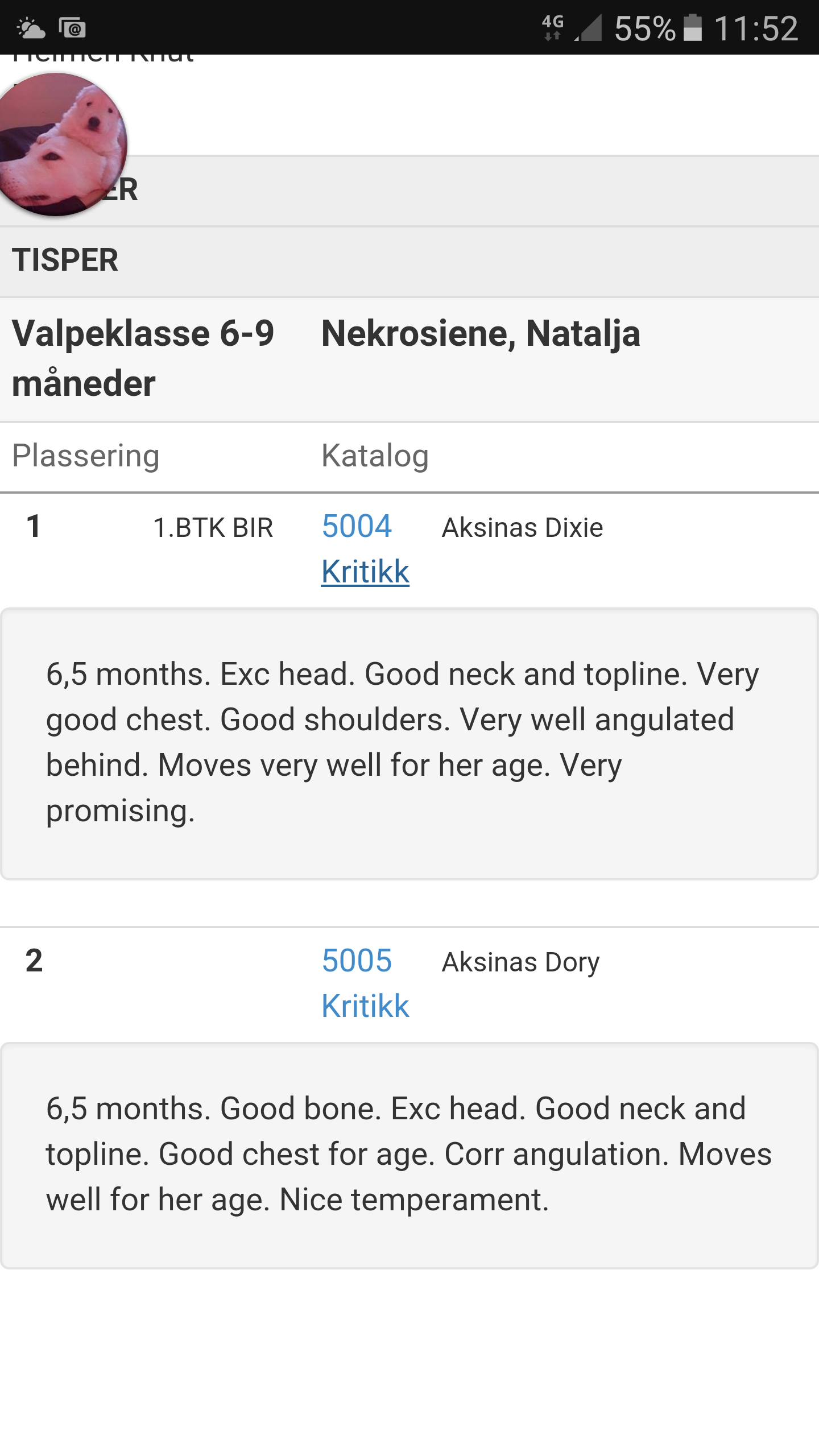819x1456 pixels.
Task: Tap the signal strength icon
Action: tap(588, 28)
